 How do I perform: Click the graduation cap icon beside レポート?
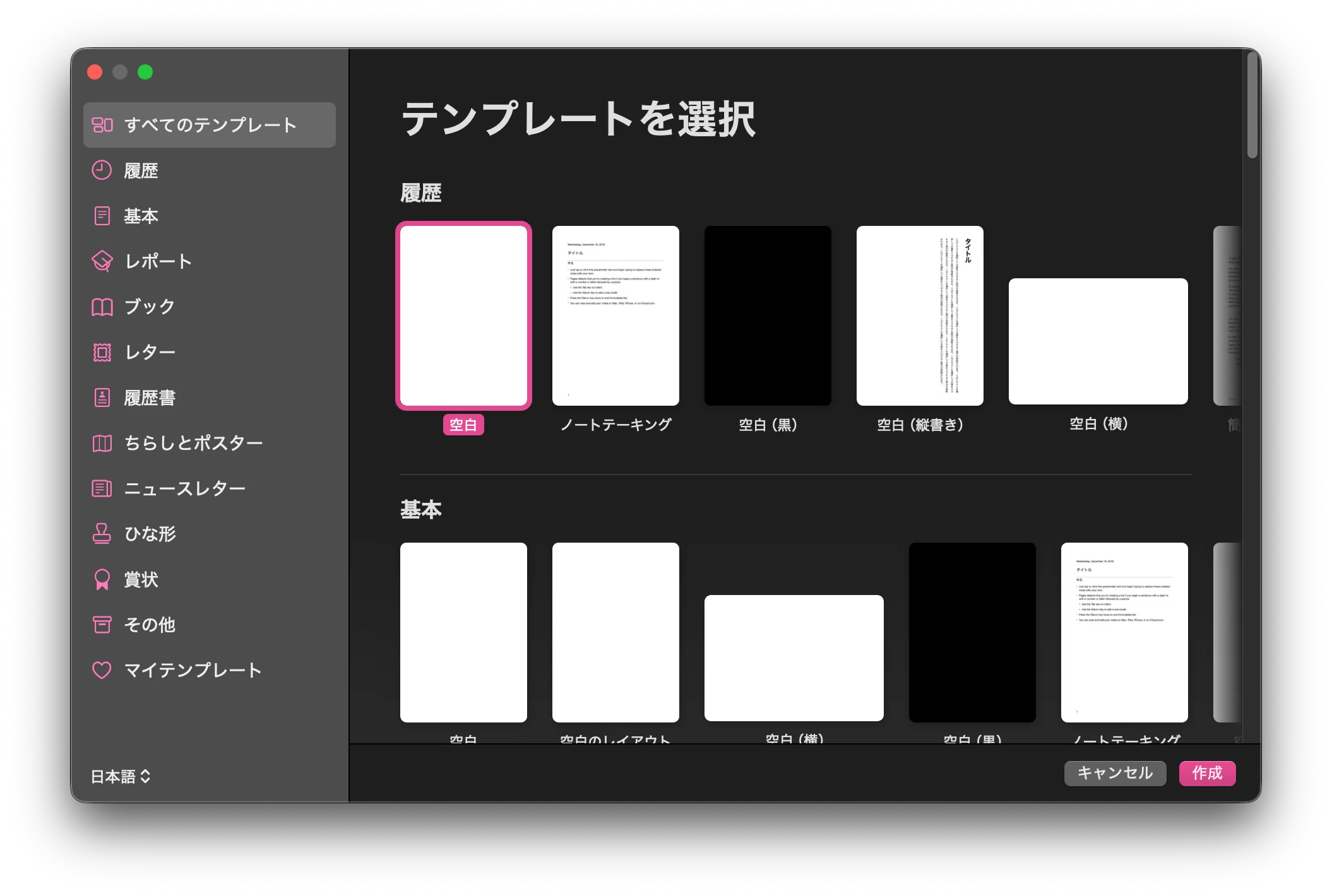click(102, 261)
